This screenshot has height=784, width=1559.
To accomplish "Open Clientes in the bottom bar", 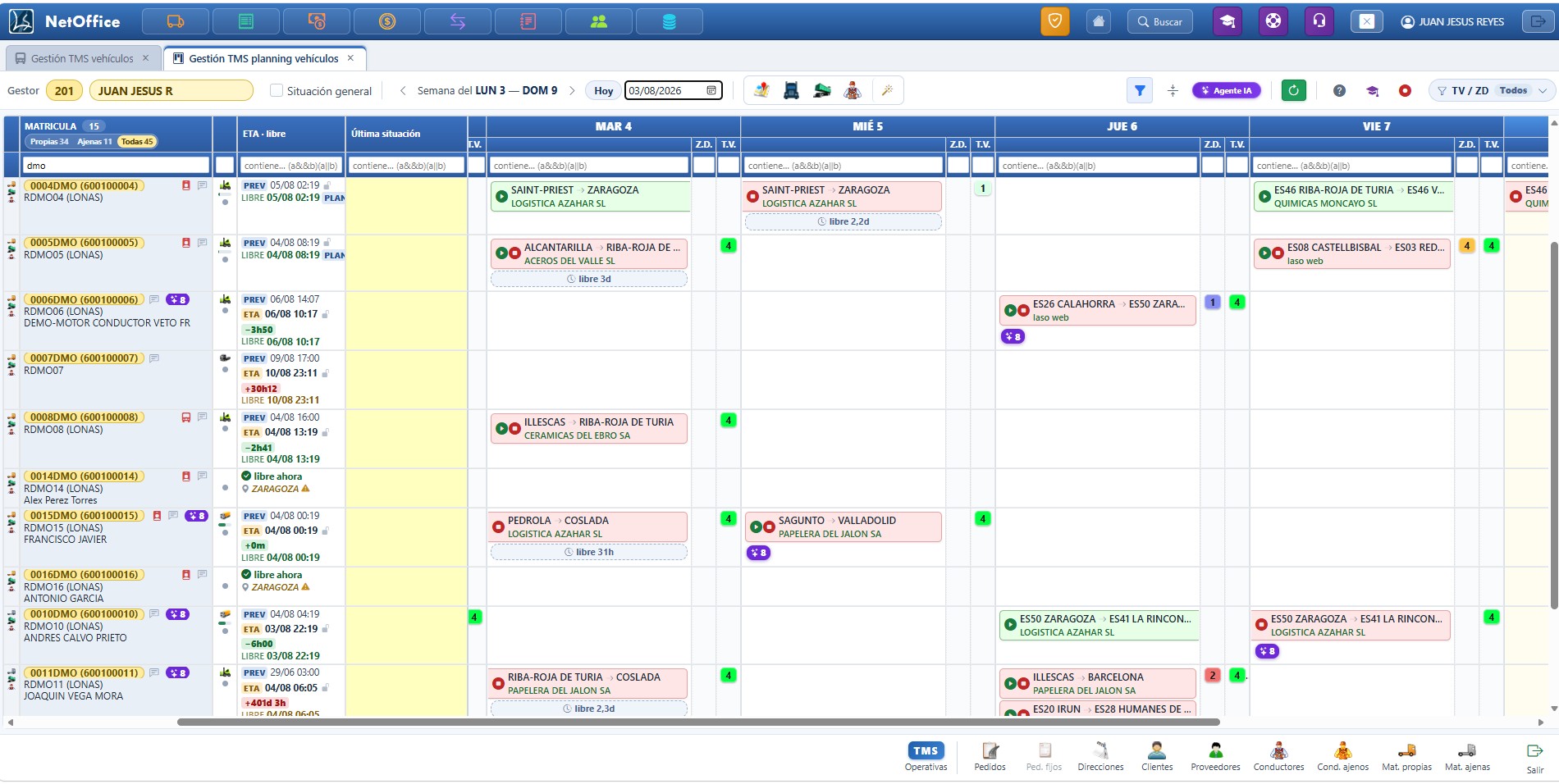I will pos(1157,756).
